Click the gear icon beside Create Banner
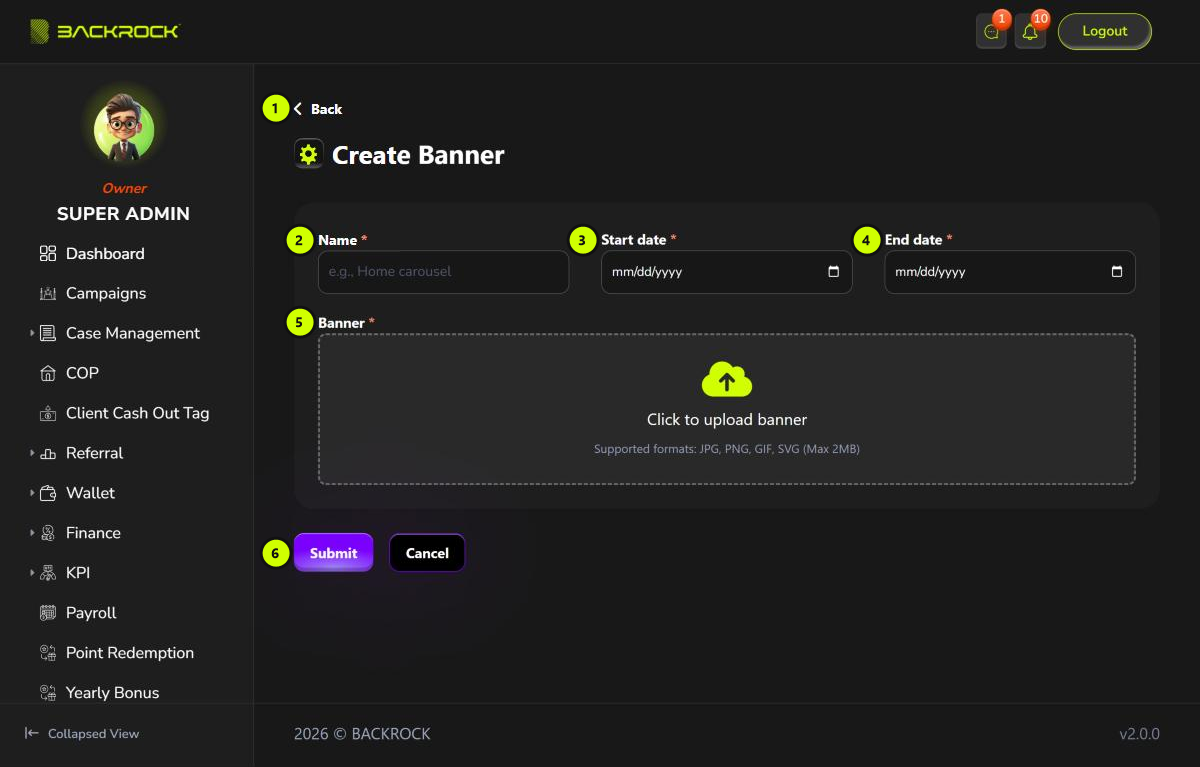This screenshot has width=1200, height=767. pos(308,154)
